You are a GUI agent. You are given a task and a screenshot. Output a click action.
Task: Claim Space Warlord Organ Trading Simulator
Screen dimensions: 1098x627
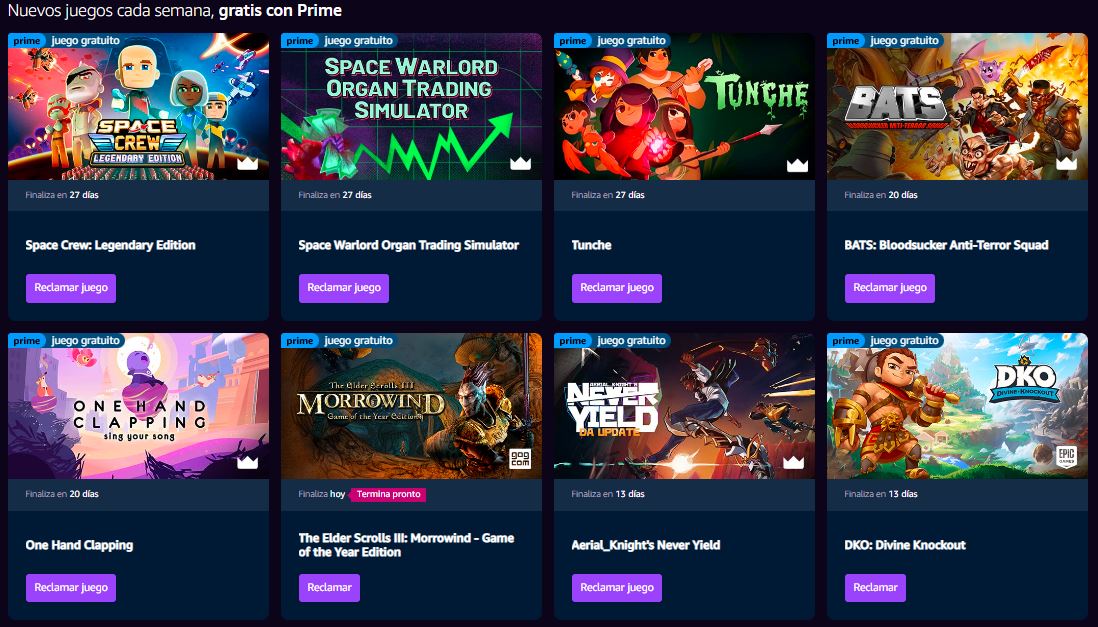[344, 288]
